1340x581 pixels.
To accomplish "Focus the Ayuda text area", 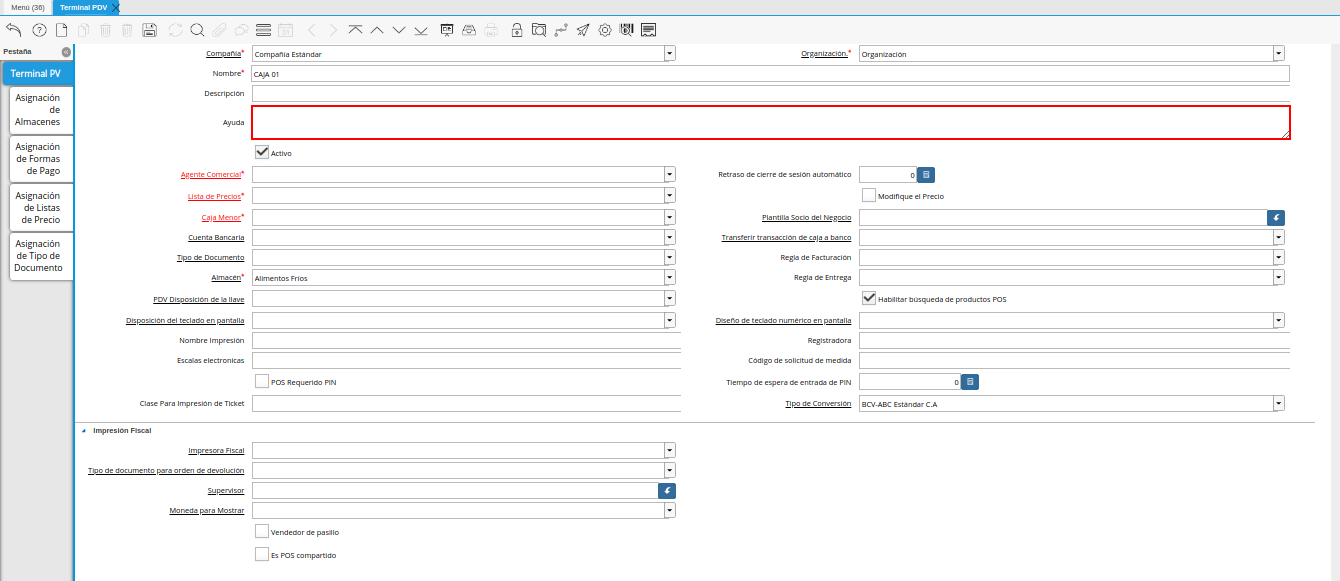I will pos(770,122).
